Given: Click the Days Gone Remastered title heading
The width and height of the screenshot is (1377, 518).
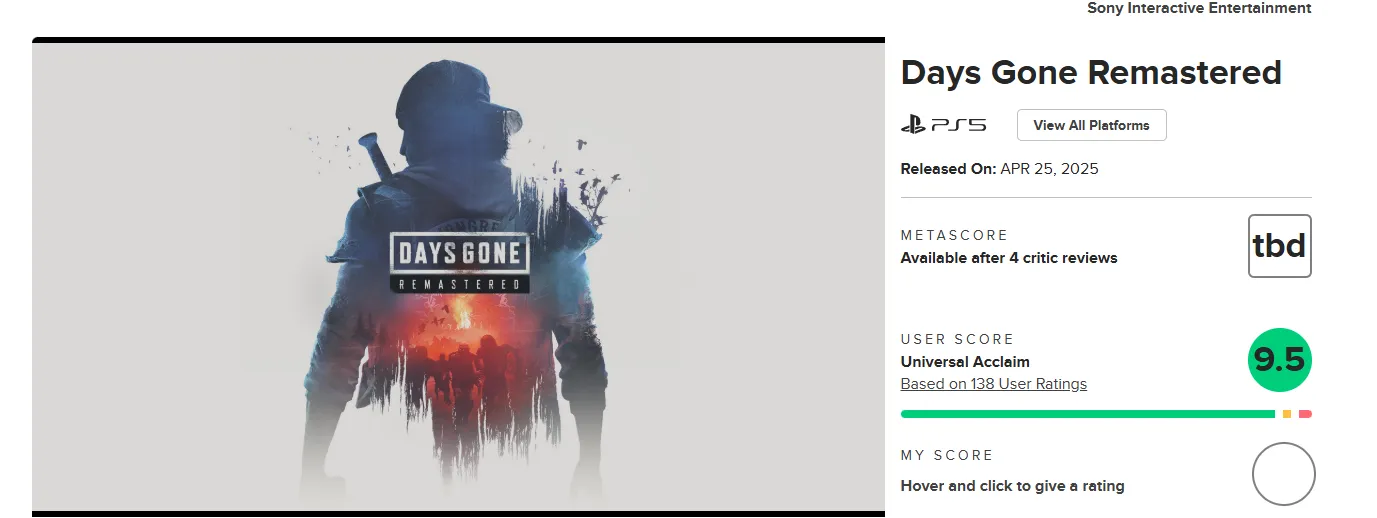Looking at the screenshot, I should tap(1091, 73).
